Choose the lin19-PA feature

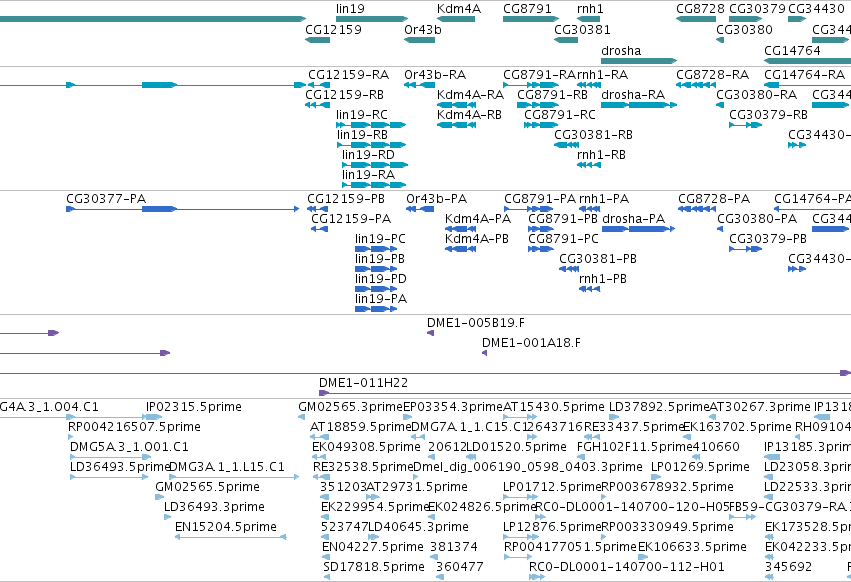pyautogui.click(x=376, y=309)
